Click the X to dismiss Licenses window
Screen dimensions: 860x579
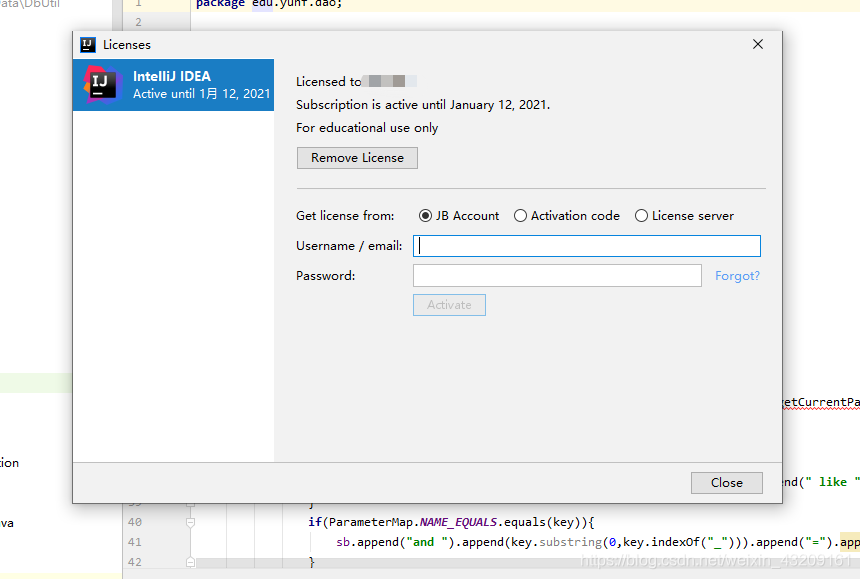point(758,44)
